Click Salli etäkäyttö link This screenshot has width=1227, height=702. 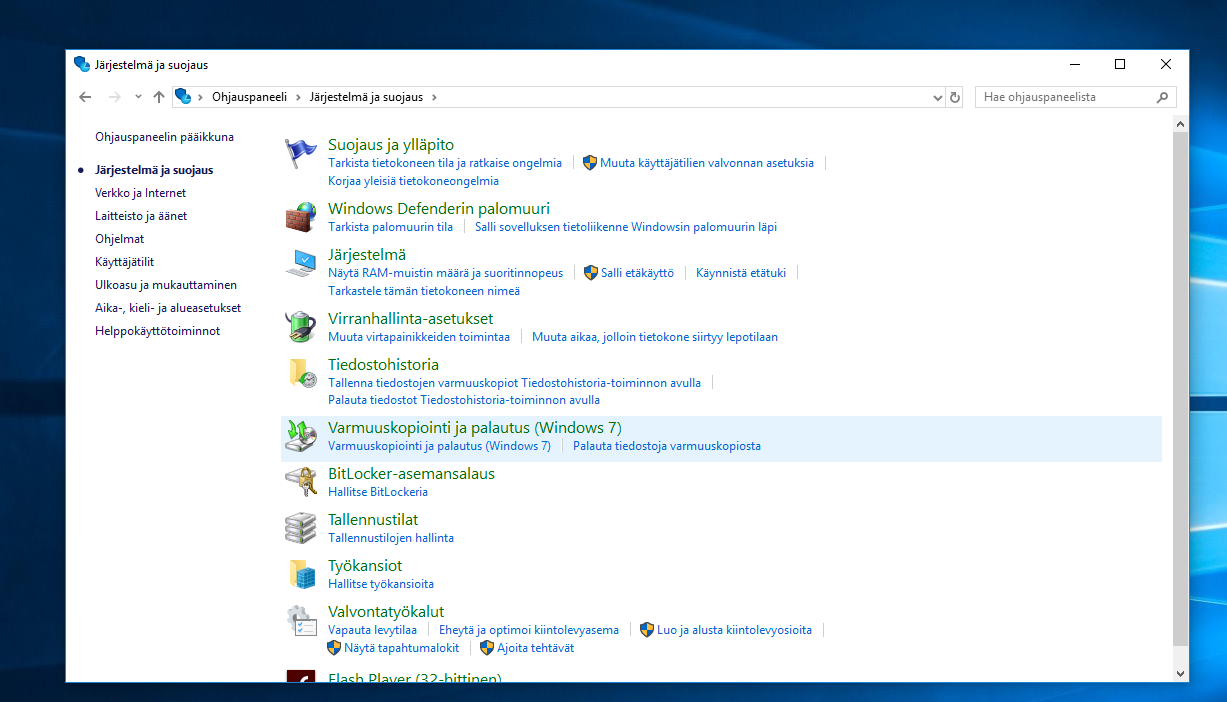click(x=637, y=273)
